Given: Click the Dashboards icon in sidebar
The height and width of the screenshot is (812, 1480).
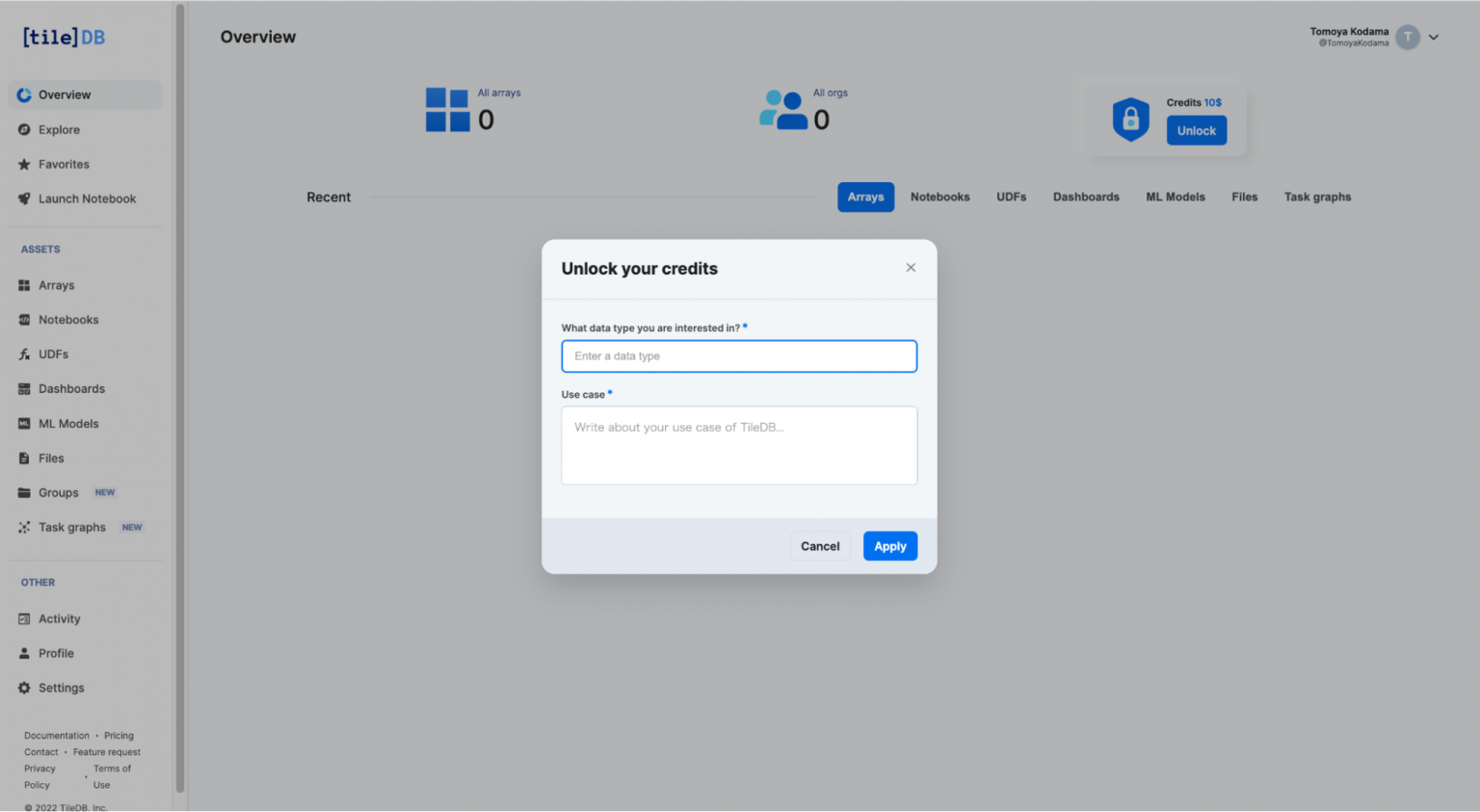Looking at the screenshot, I should [24, 389].
